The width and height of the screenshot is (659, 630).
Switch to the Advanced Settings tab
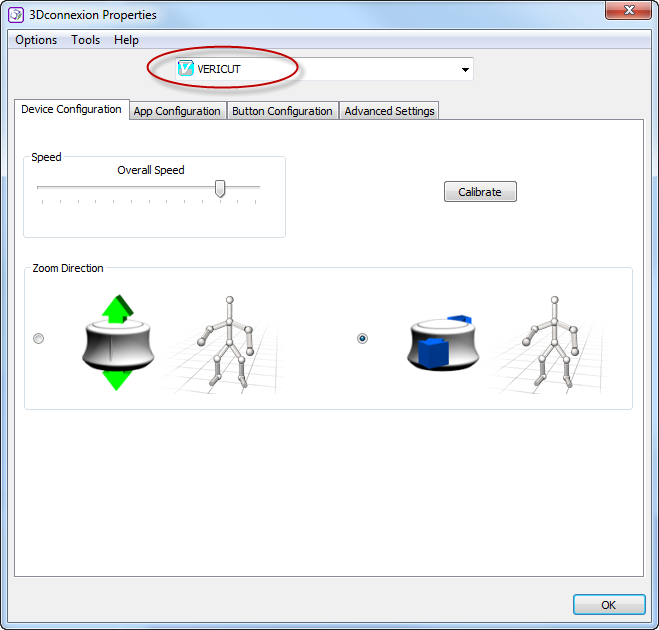pyautogui.click(x=389, y=111)
